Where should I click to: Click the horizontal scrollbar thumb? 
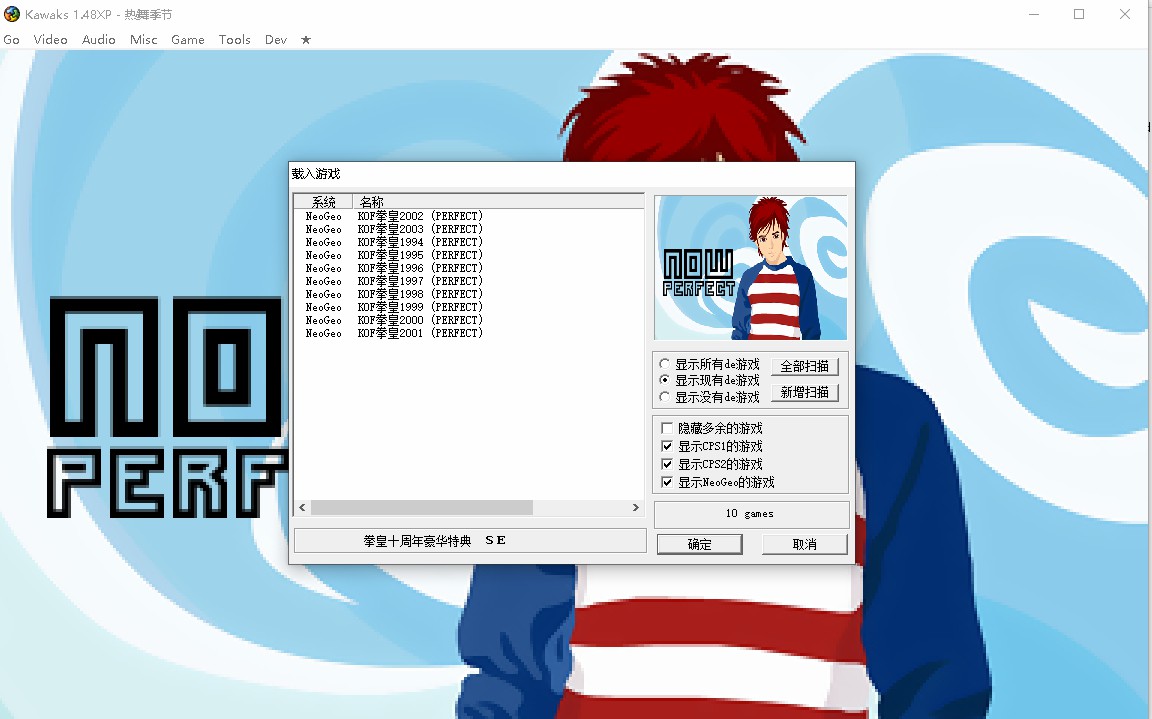422,507
